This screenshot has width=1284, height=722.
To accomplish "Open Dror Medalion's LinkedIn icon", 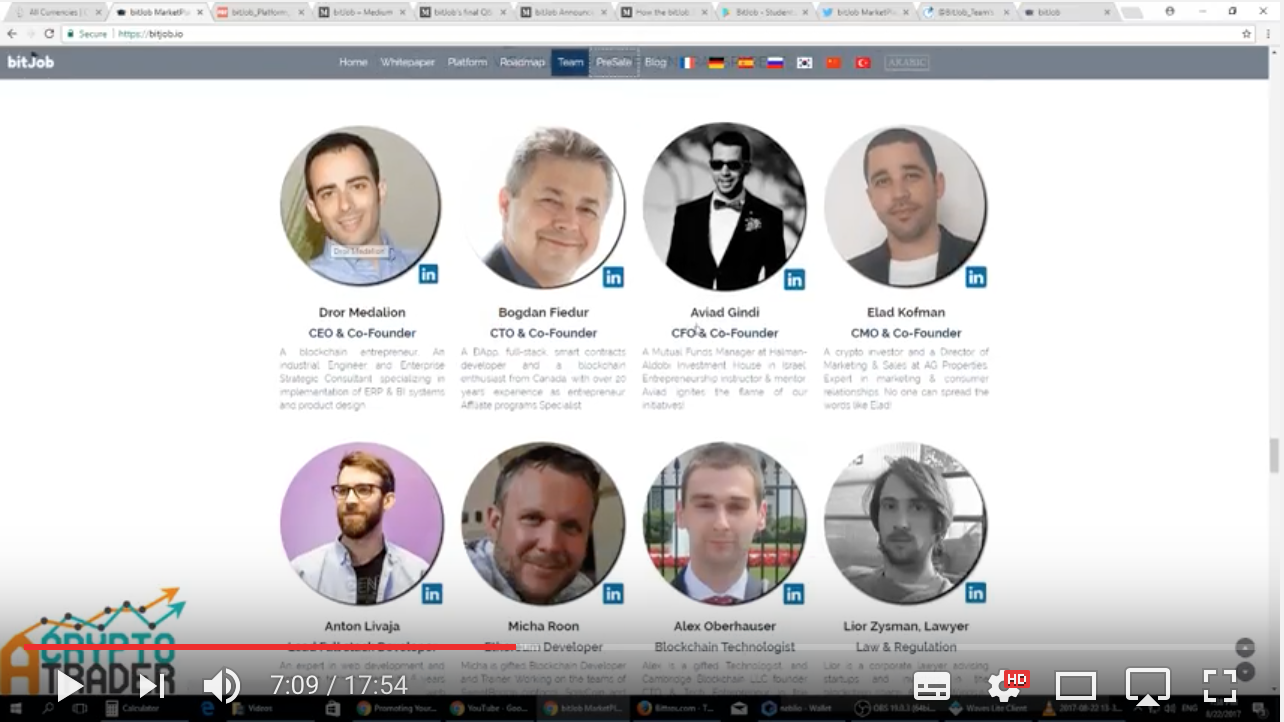I will [428, 274].
